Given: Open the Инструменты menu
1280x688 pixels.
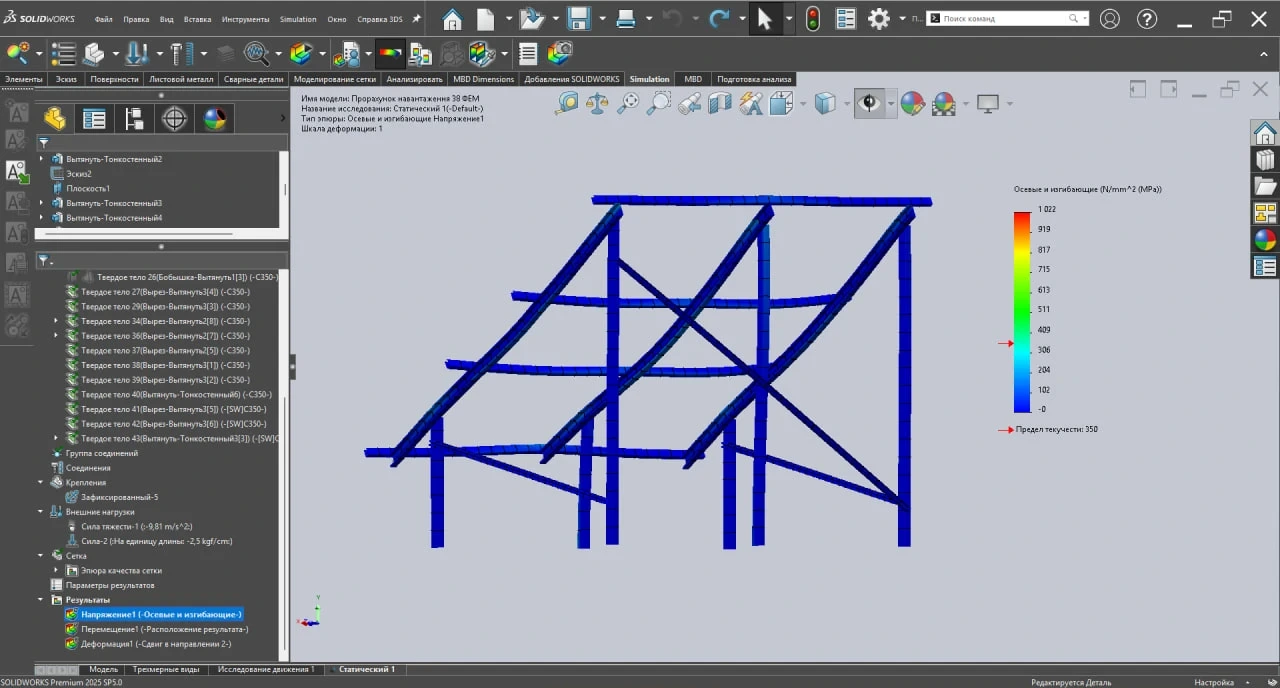Looking at the screenshot, I should click(246, 19).
